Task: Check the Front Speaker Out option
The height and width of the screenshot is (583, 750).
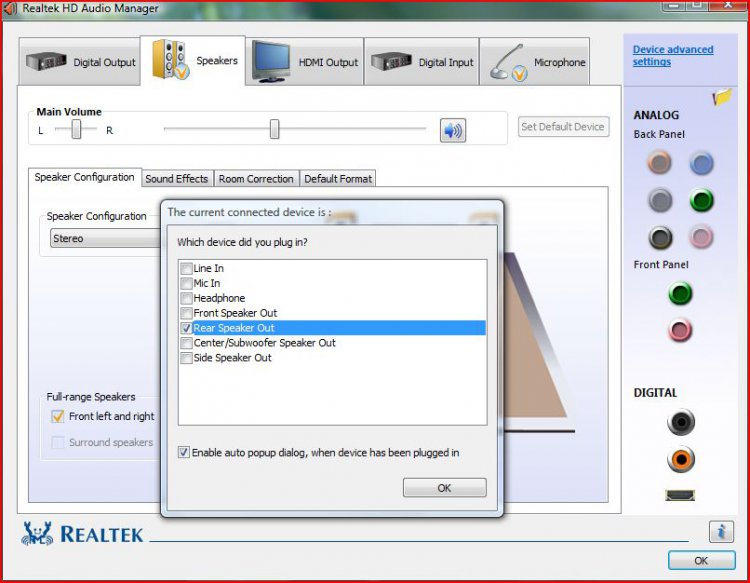Action: [187, 313]
